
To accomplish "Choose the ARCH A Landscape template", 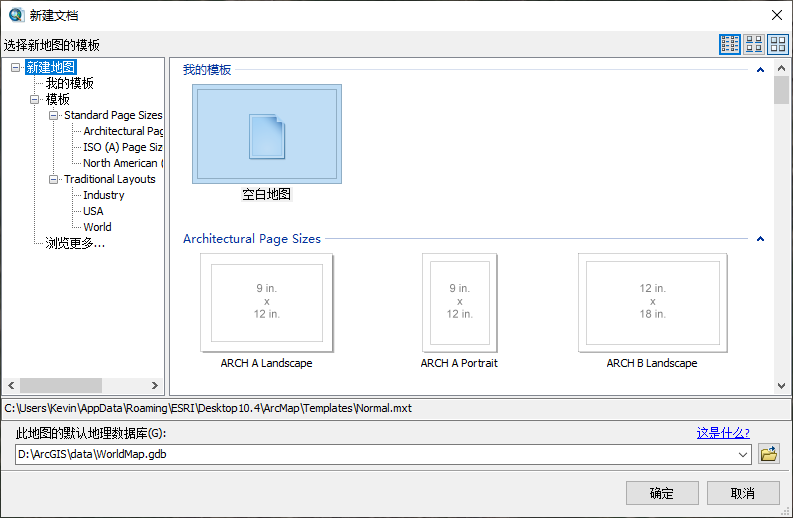I will (x=266, y=304).
